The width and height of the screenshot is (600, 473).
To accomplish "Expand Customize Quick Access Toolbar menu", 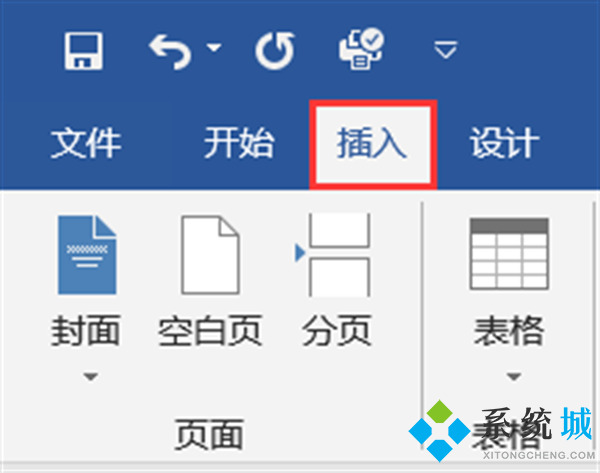I will tap(445, 50).
